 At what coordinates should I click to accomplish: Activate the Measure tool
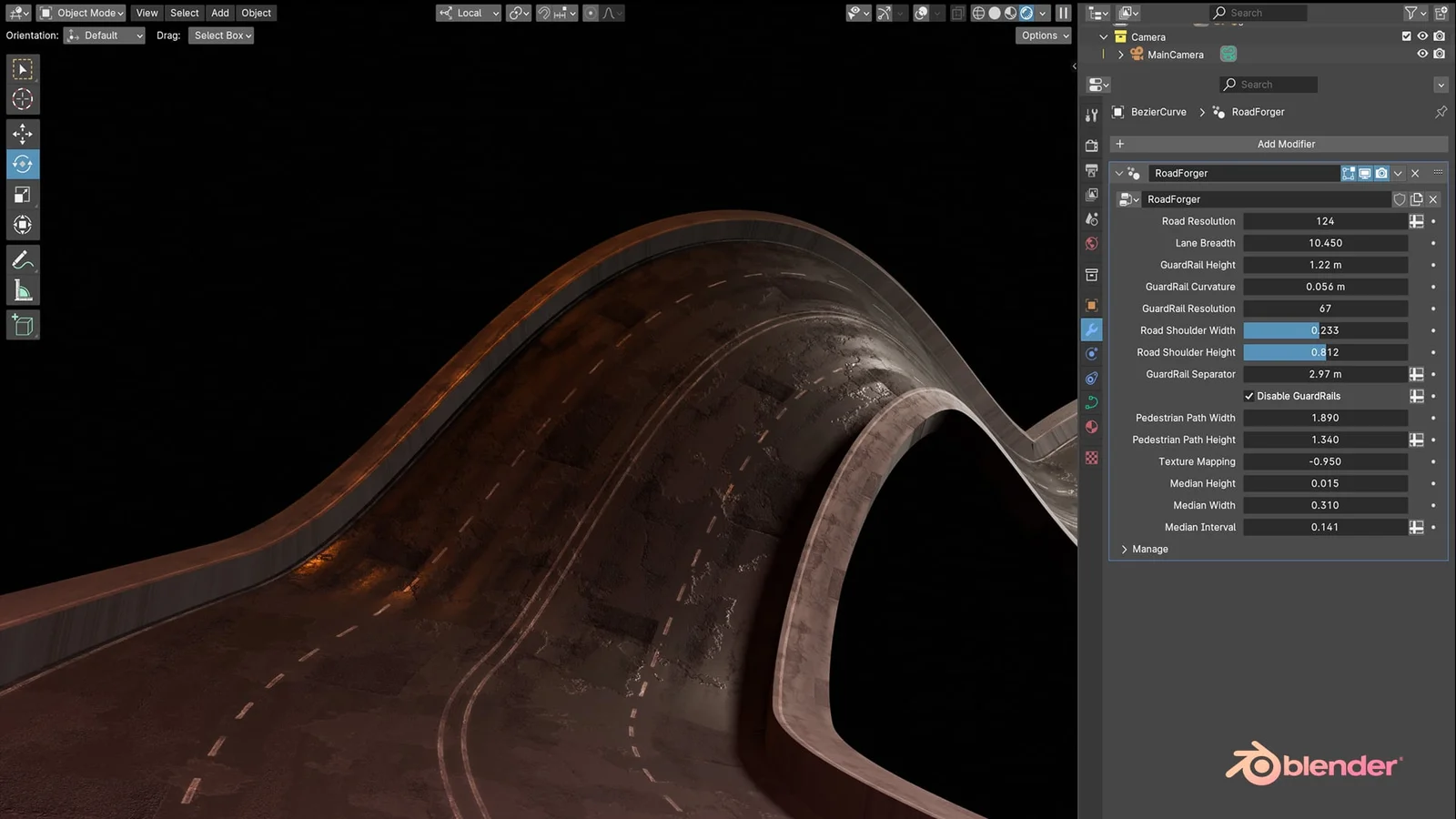(x=22, y=289)
